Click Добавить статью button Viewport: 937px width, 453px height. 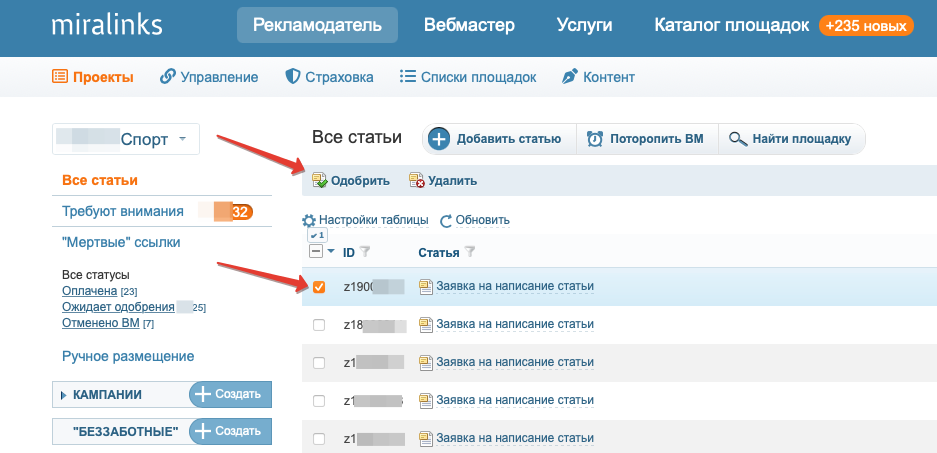click(499, 139)
